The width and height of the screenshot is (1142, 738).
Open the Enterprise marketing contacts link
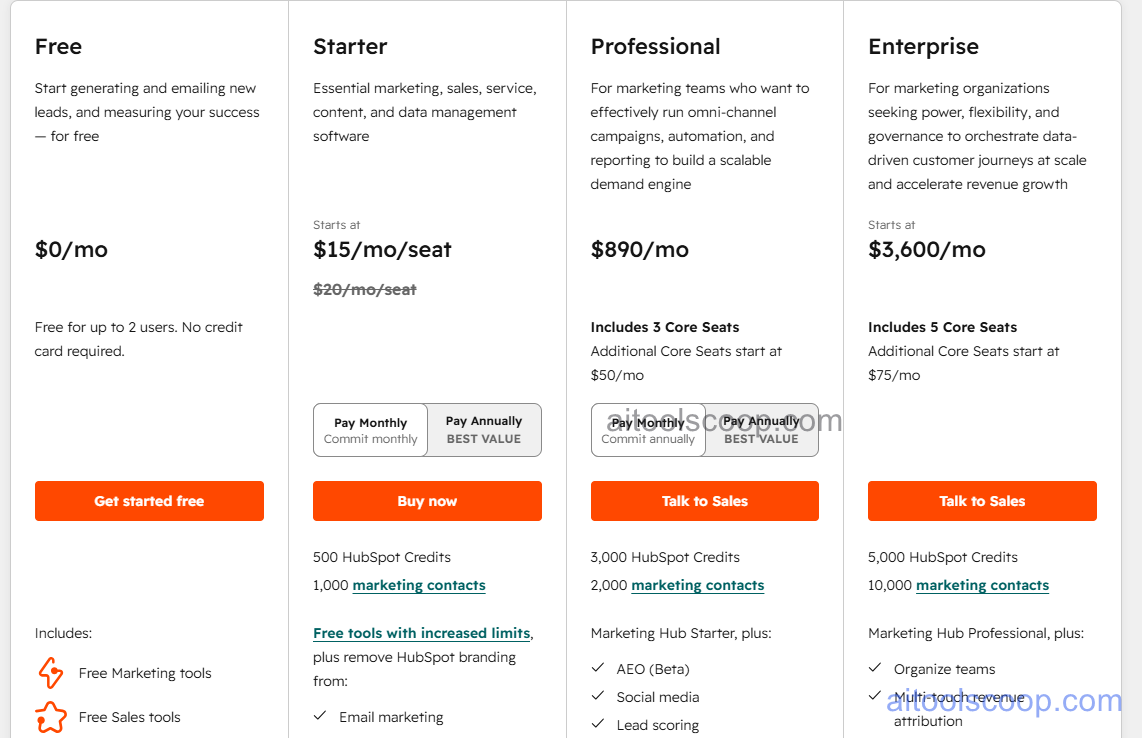982,585
